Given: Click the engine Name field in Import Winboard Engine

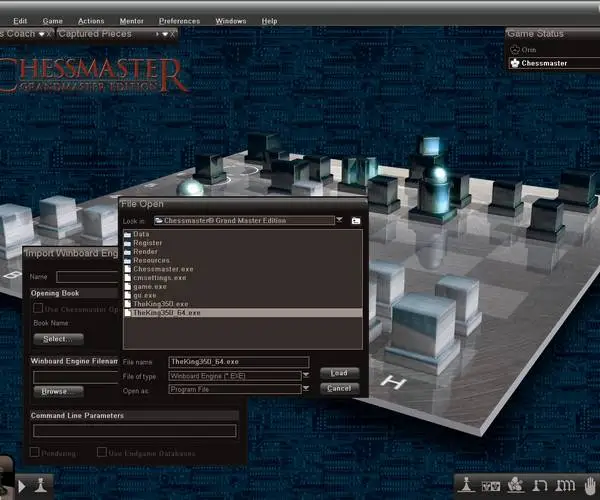Looking at the screenshot, I should (x=87, y=277).
